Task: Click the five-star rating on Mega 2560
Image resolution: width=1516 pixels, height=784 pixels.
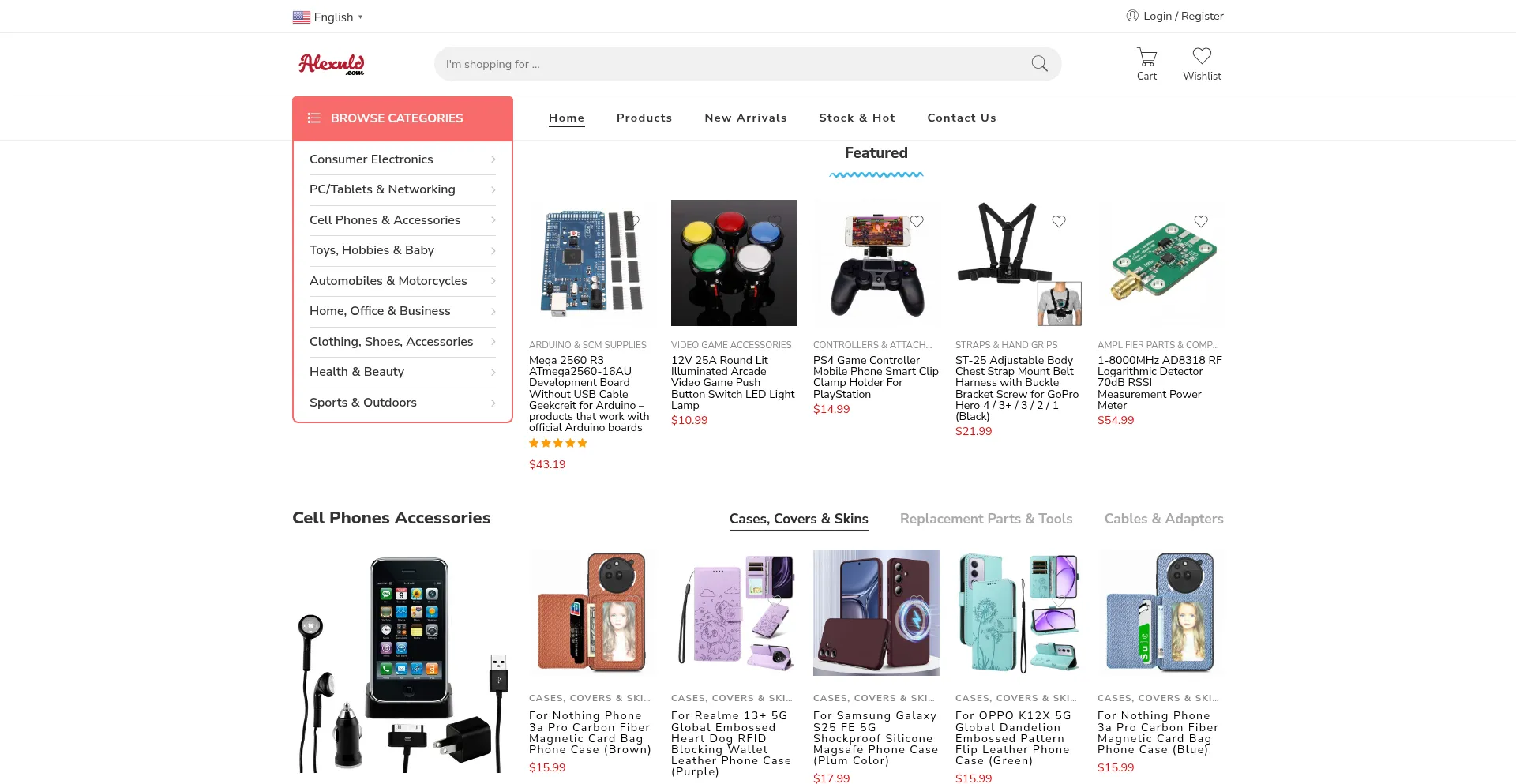Action: point(558,444)
